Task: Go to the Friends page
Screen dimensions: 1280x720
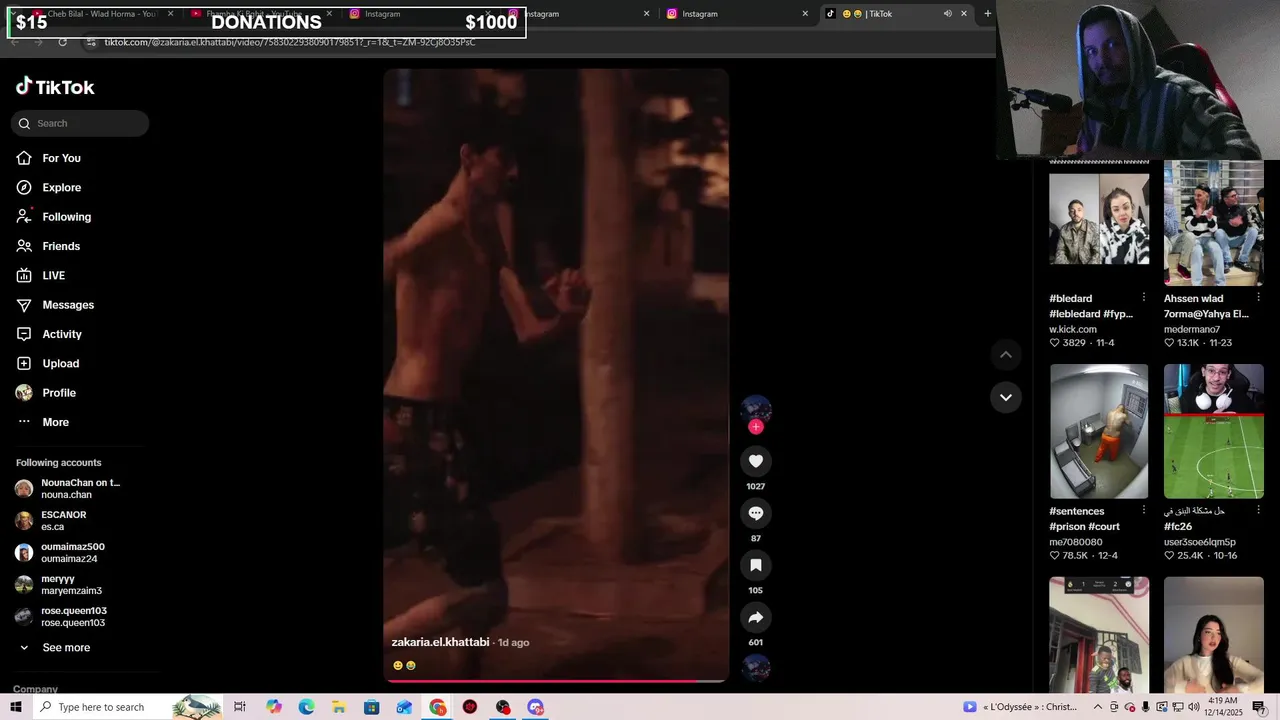Action: (48, 246)
